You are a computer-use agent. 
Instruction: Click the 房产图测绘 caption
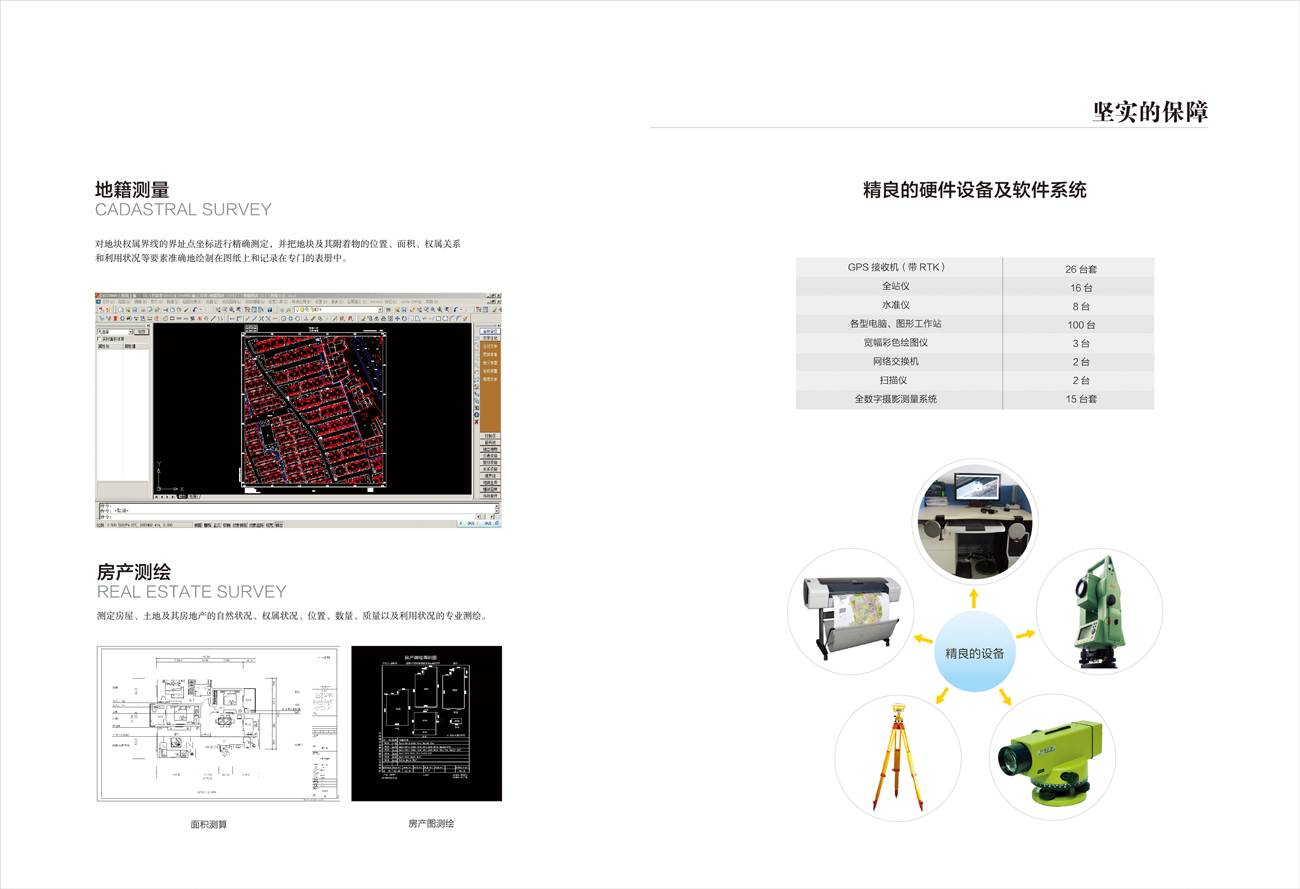(431, 823)
